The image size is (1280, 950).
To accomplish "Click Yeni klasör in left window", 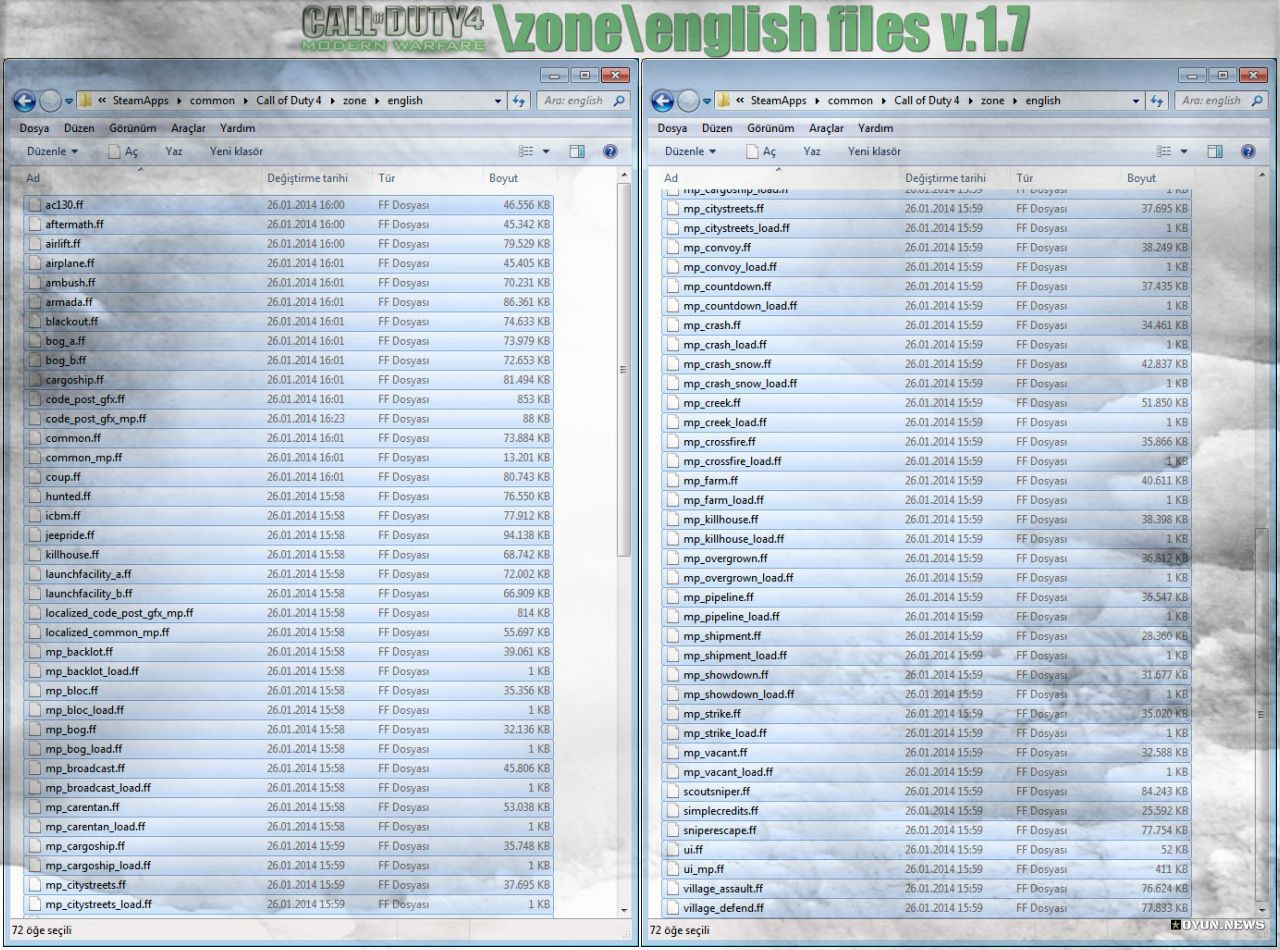I will [236, 152].
